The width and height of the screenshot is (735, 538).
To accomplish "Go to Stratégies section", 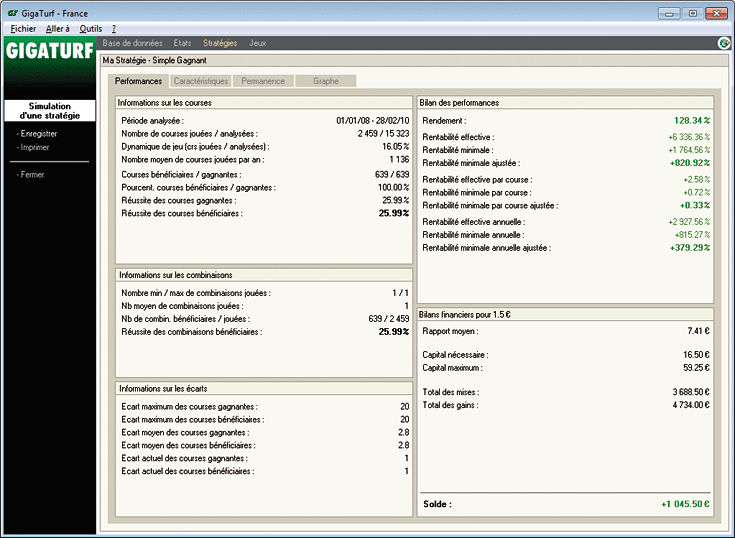I will 220,43.
